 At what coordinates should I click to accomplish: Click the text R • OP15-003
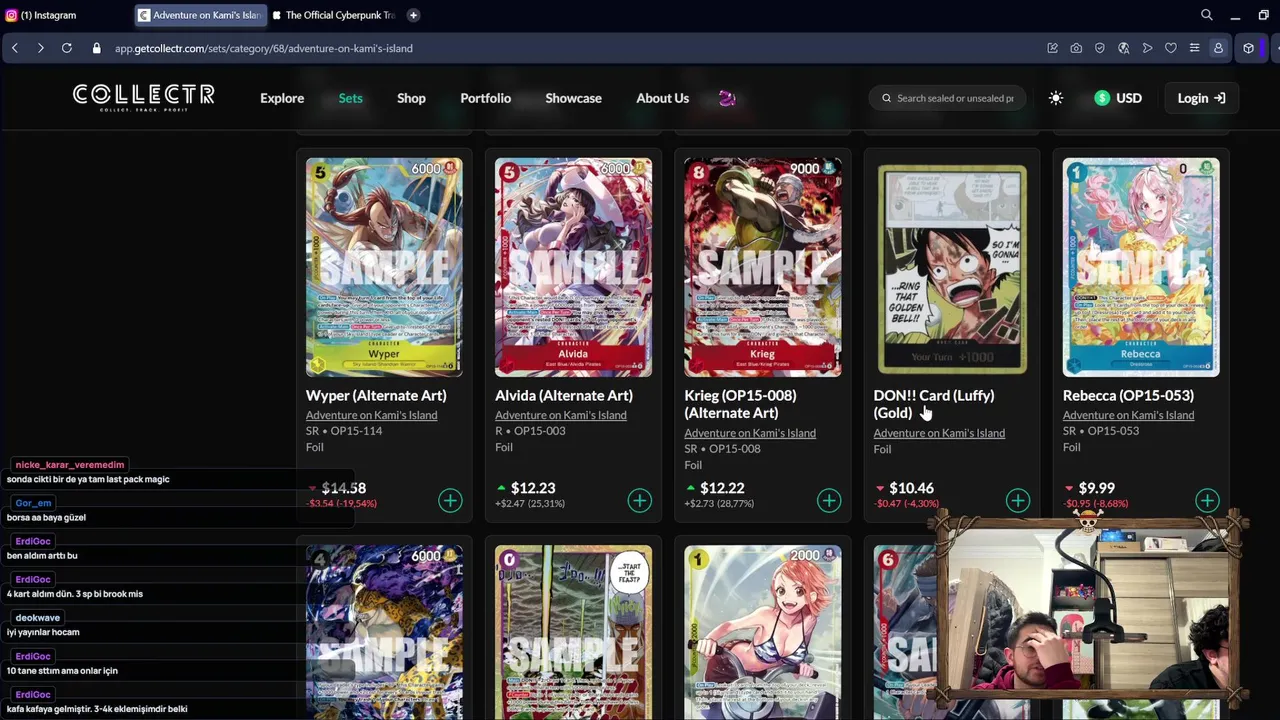click(530, 431)
